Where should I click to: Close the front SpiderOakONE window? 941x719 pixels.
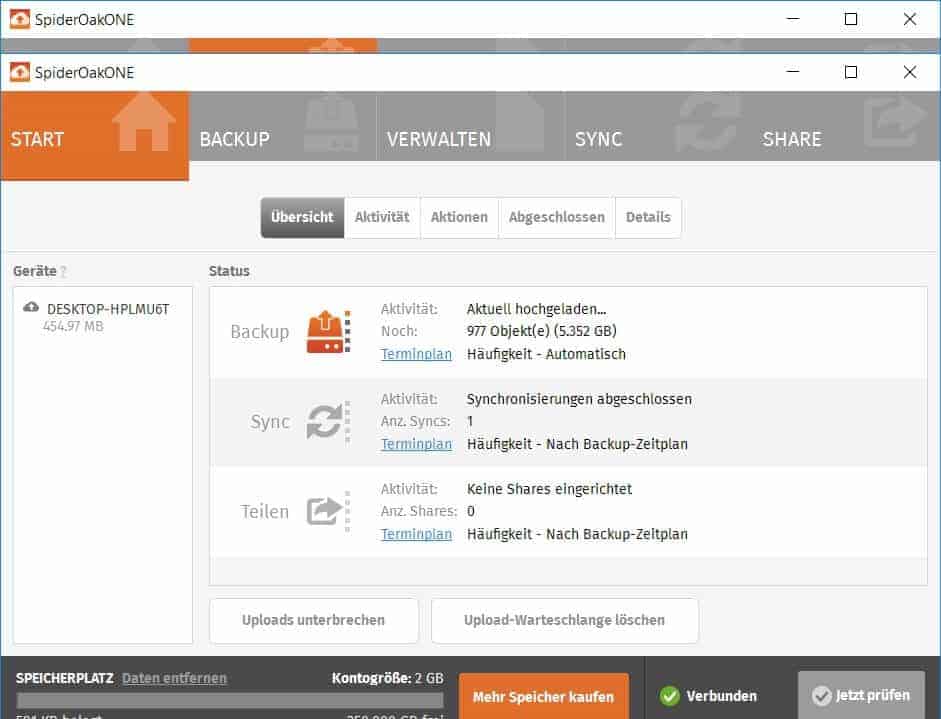pyautogui.click(x=910, y=72)
